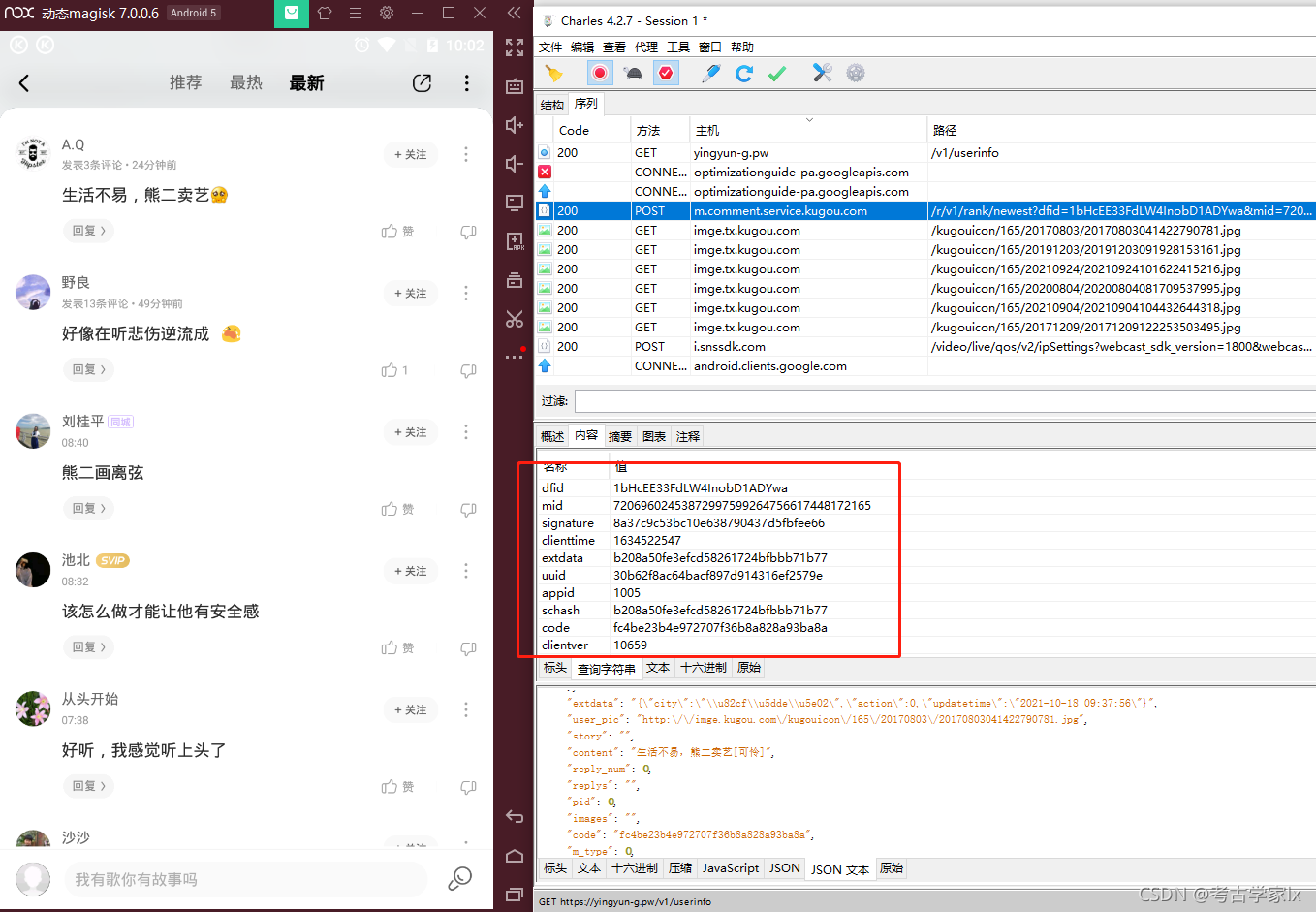The width and height of the screenshot is (1316, 912).
Task: Collapse the Nox sidebar with the double-chevron
Action: [515, 14]
